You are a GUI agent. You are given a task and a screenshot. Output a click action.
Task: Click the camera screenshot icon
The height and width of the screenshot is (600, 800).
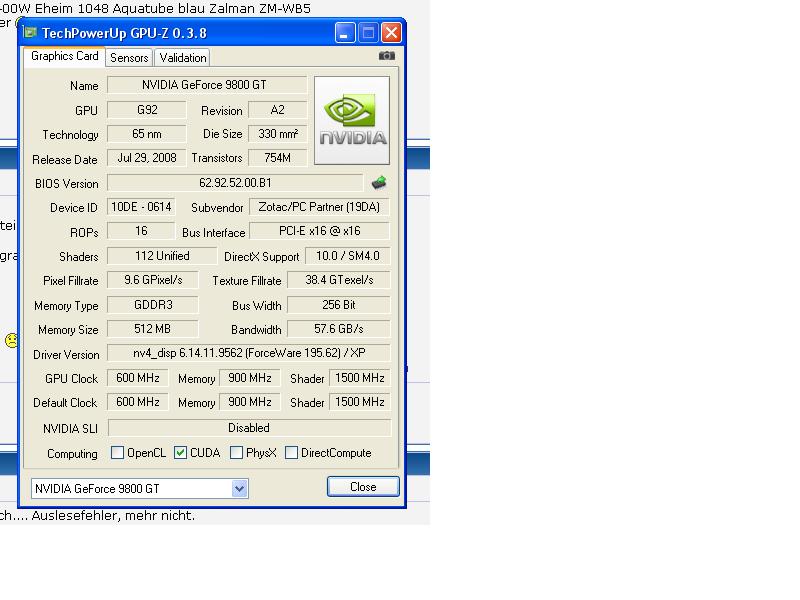[x=387, y=56]
